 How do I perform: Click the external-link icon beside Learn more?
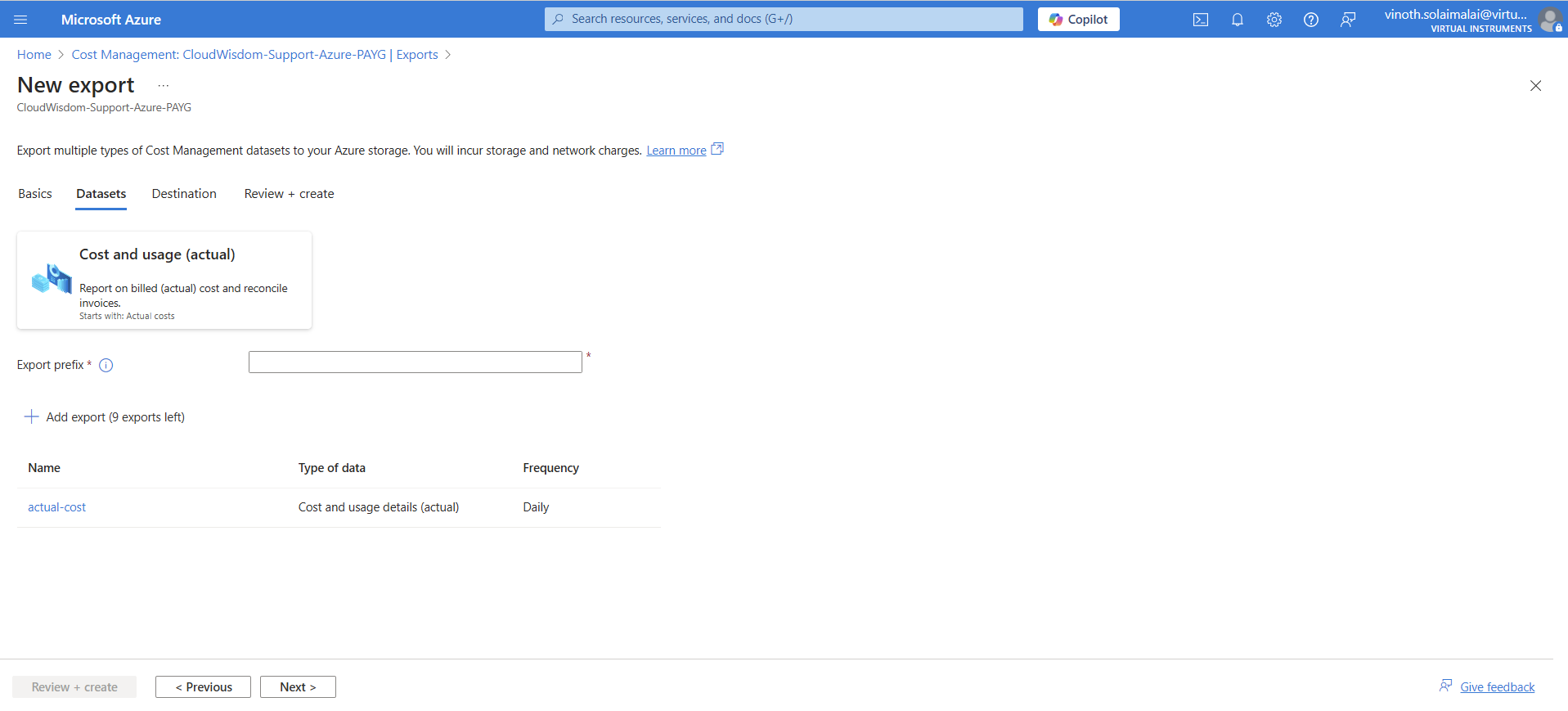point(717,149)
